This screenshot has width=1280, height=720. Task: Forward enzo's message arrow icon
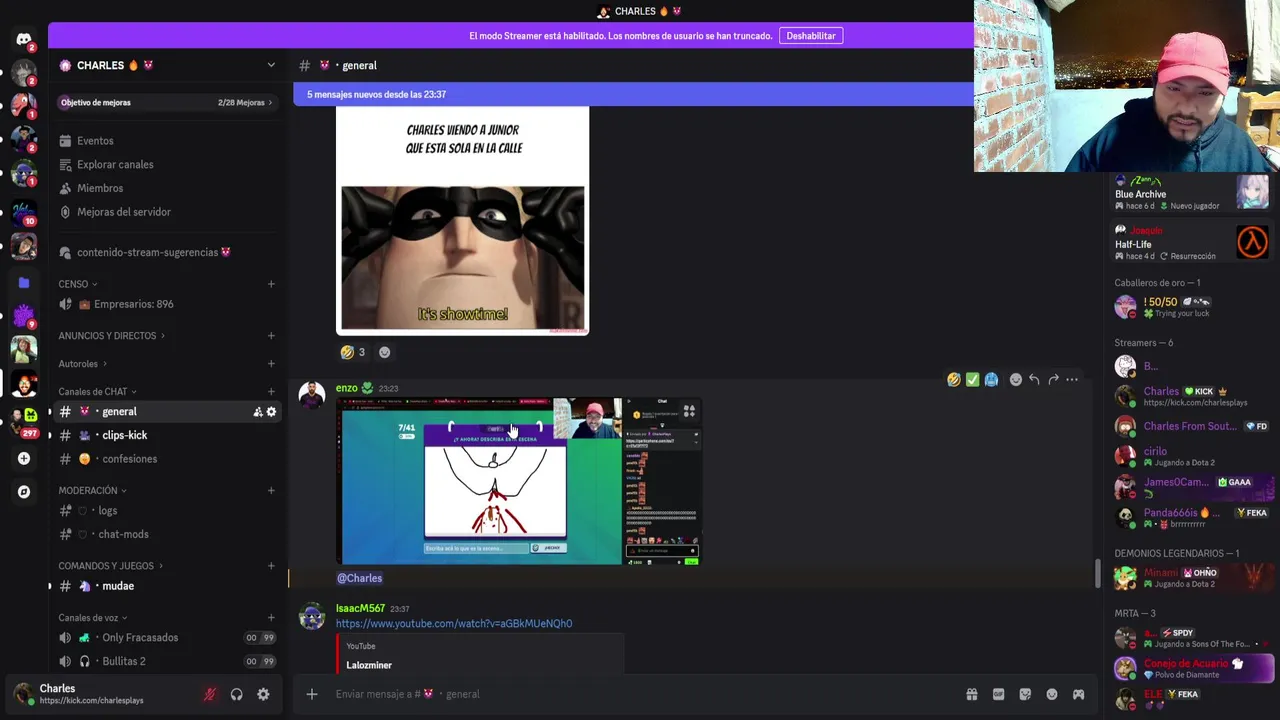point(1053,380)
